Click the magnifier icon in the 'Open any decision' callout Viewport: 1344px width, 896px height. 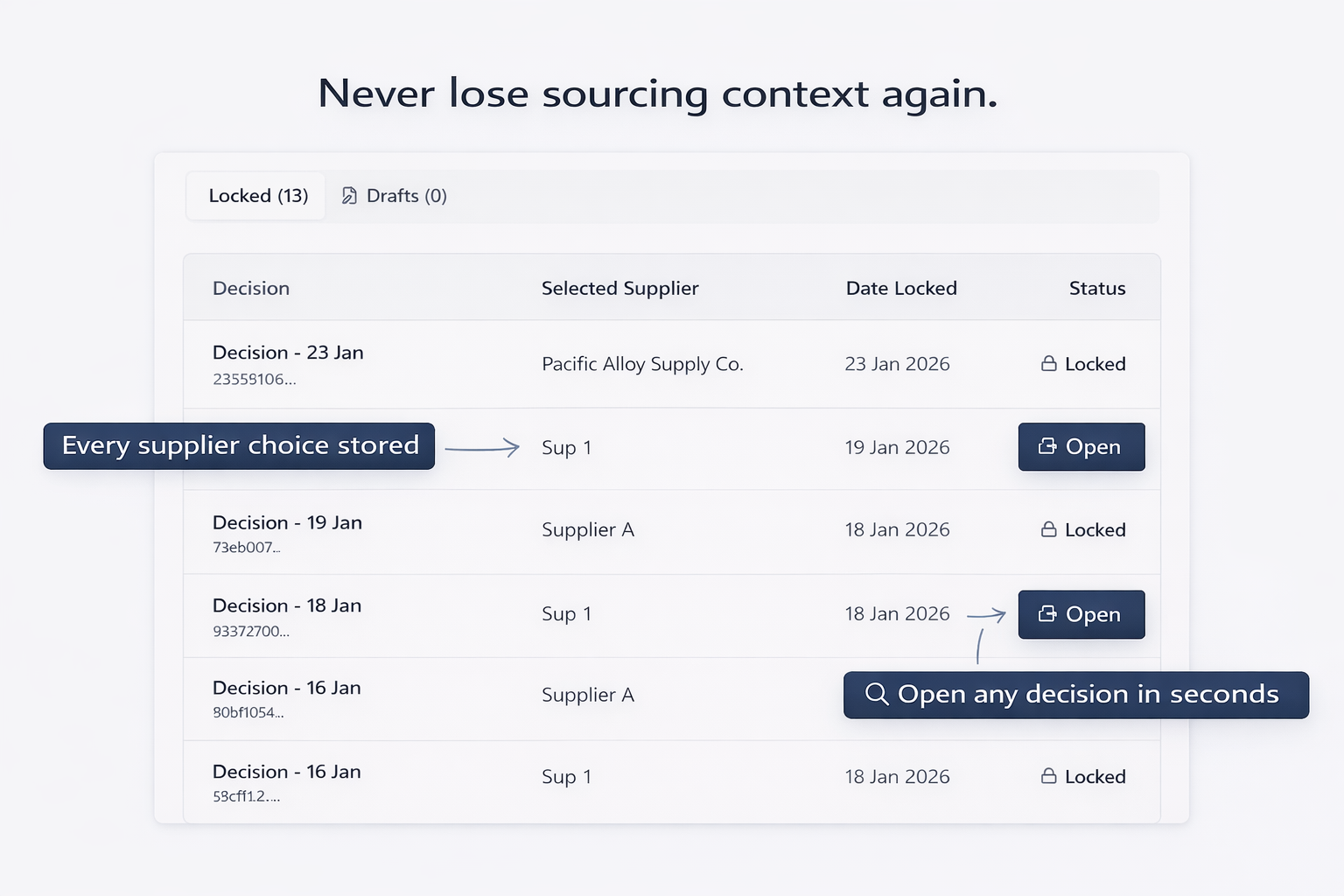(876, 694)
